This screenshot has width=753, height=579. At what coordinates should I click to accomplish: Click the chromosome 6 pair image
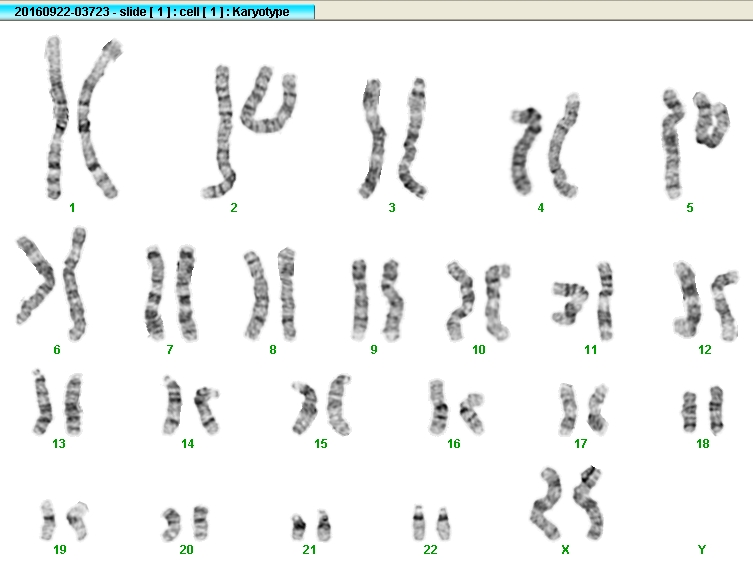52,284
